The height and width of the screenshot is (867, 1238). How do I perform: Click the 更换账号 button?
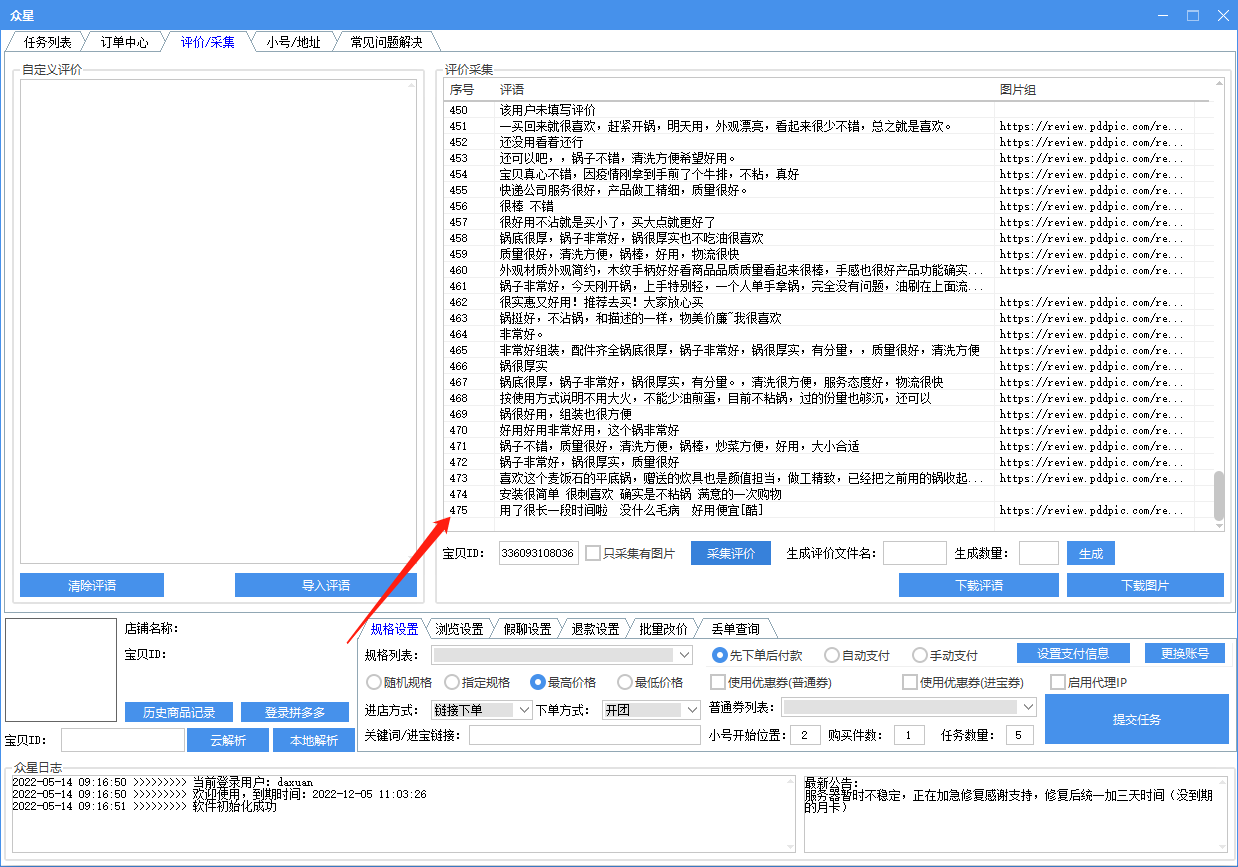pos(1185,653)
